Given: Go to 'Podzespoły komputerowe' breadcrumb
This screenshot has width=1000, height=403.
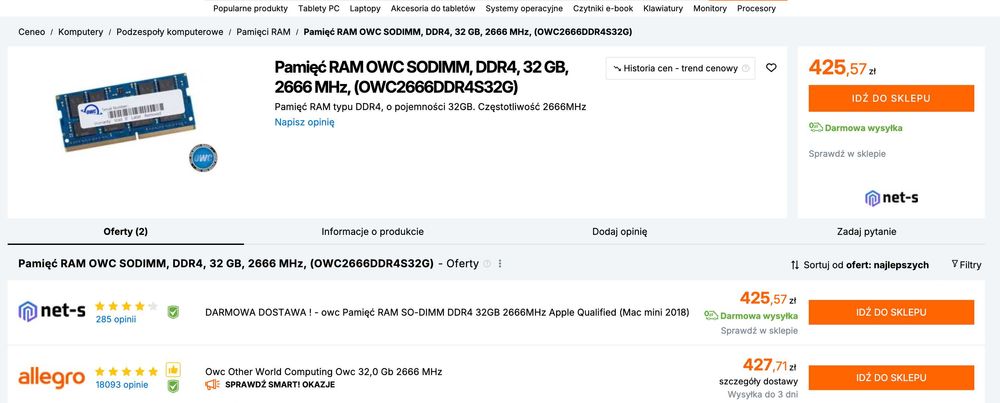Looking at the screenshot, I should click(170, 31).
